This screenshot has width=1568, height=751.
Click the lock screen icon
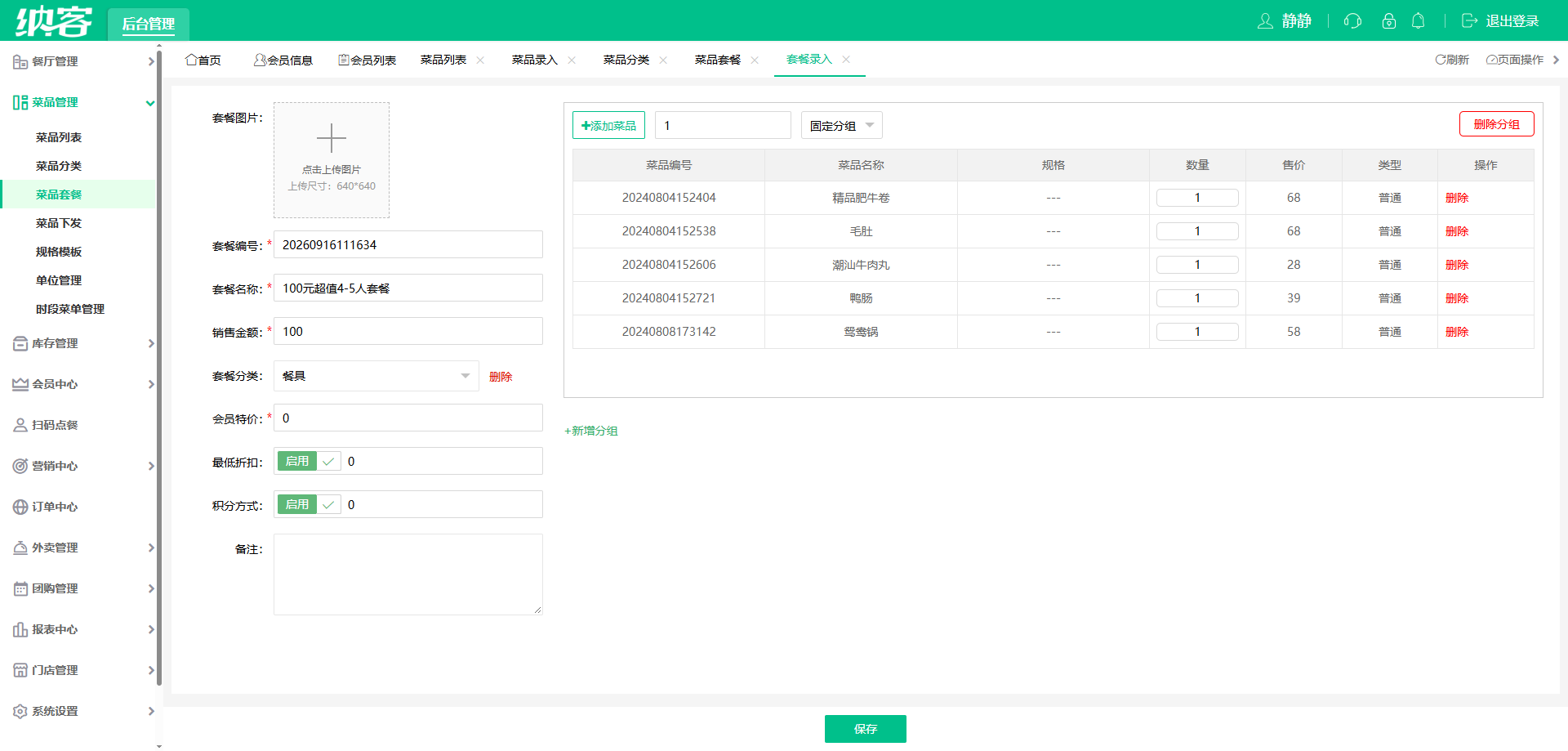(1388, 21)
